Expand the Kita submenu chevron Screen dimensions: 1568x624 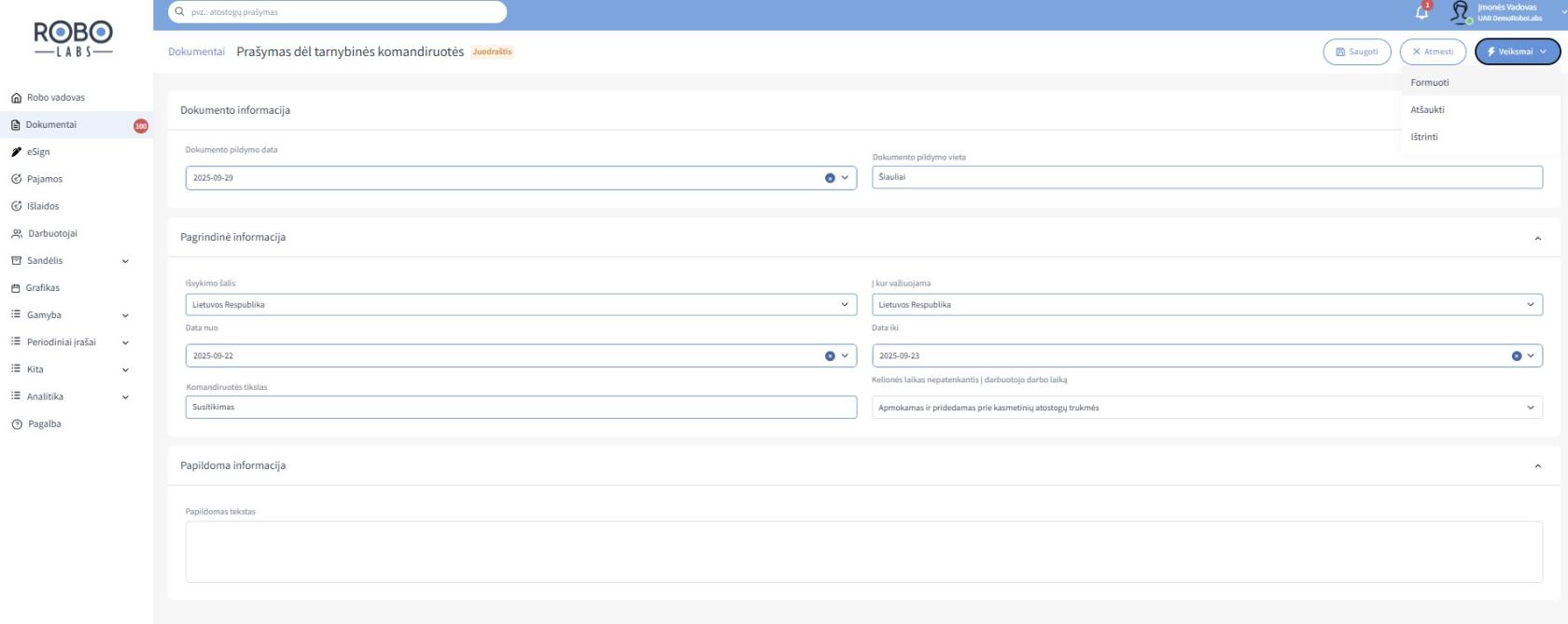point(125,369)
